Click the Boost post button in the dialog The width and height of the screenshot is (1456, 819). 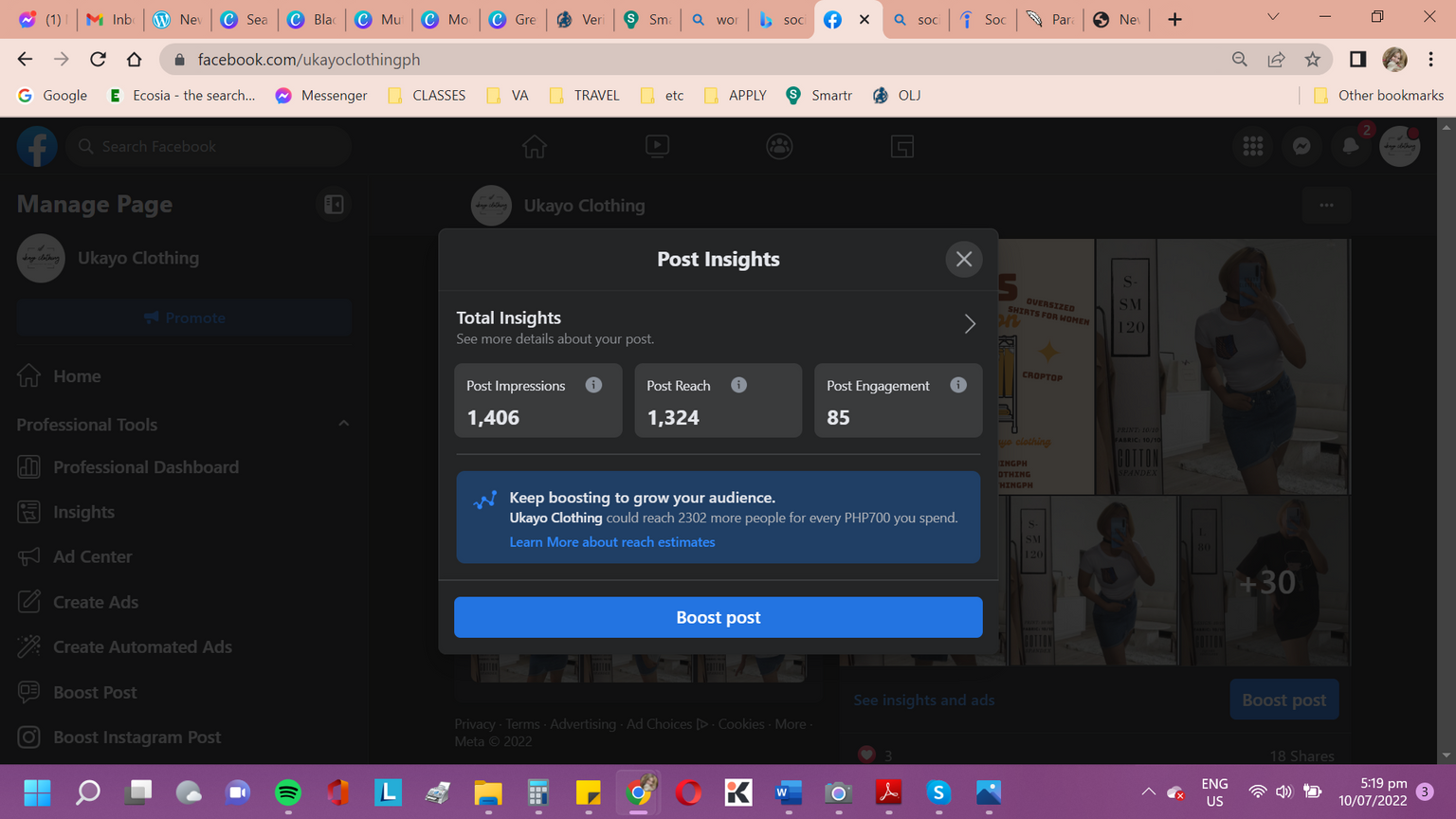point(719,617)
